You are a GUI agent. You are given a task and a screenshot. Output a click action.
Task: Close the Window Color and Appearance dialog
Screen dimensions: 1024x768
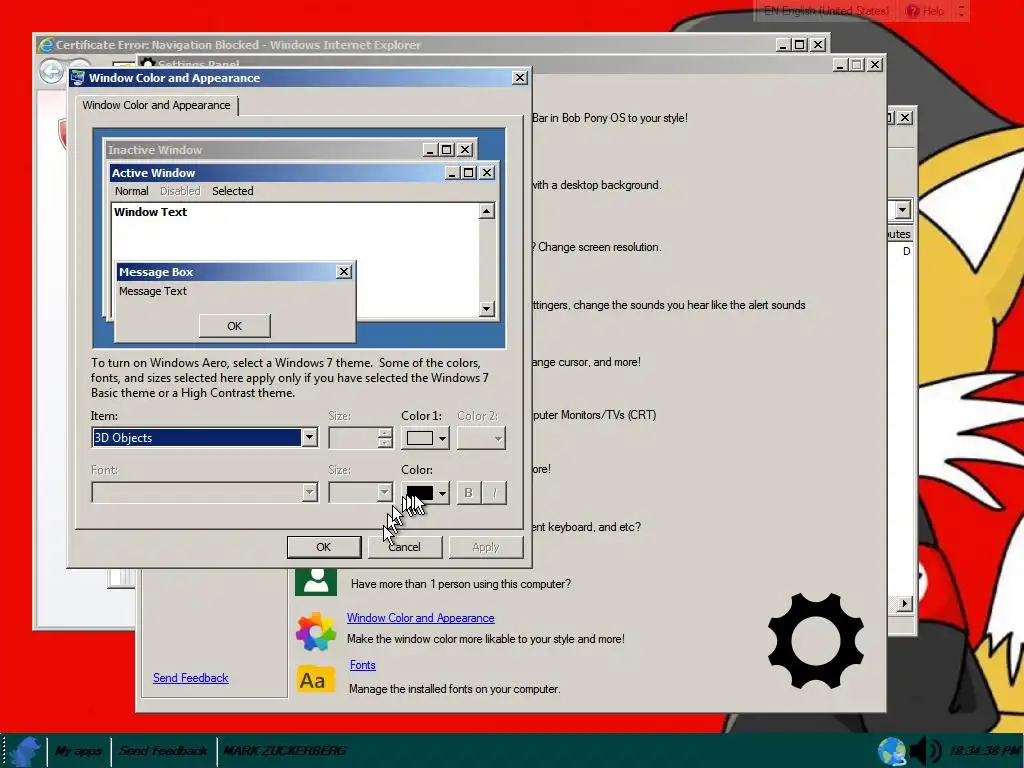click(520, 78)
